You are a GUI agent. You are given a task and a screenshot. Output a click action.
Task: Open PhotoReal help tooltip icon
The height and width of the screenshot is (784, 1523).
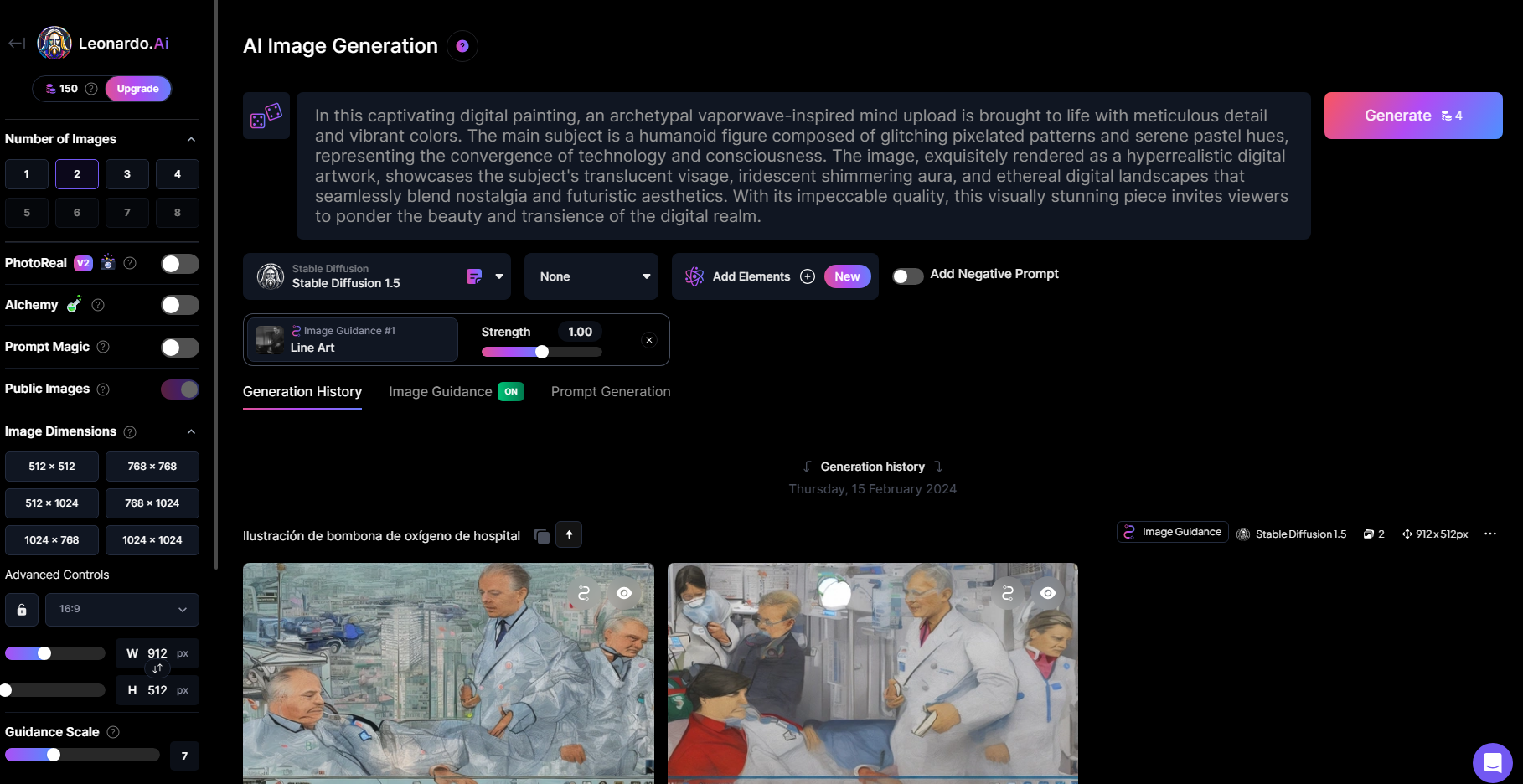(x=130, y=263)
